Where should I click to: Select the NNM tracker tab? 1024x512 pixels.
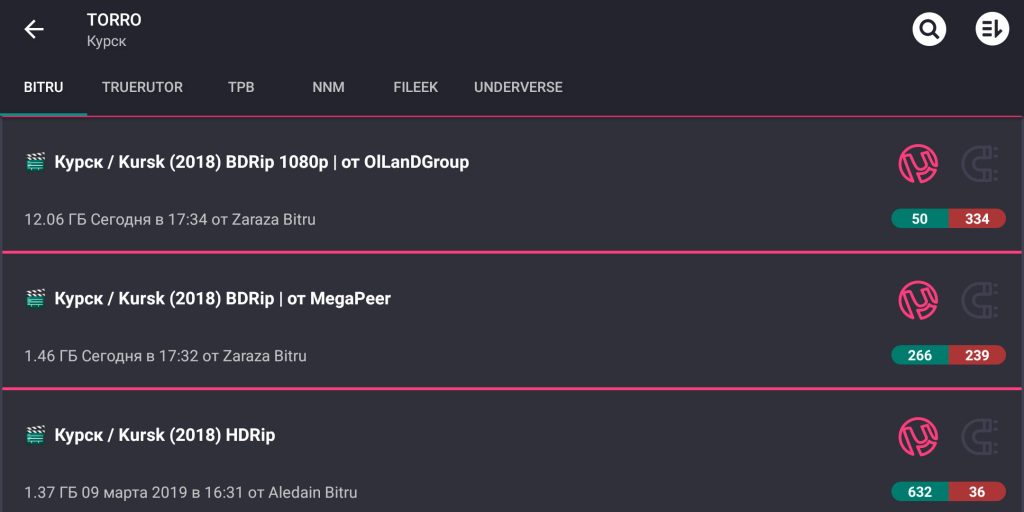coord(328,87)
